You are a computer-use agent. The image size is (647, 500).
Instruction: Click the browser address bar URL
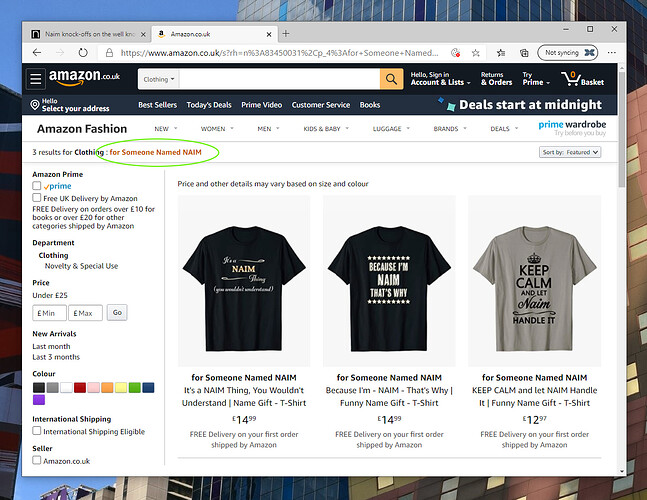coord(279,53)
